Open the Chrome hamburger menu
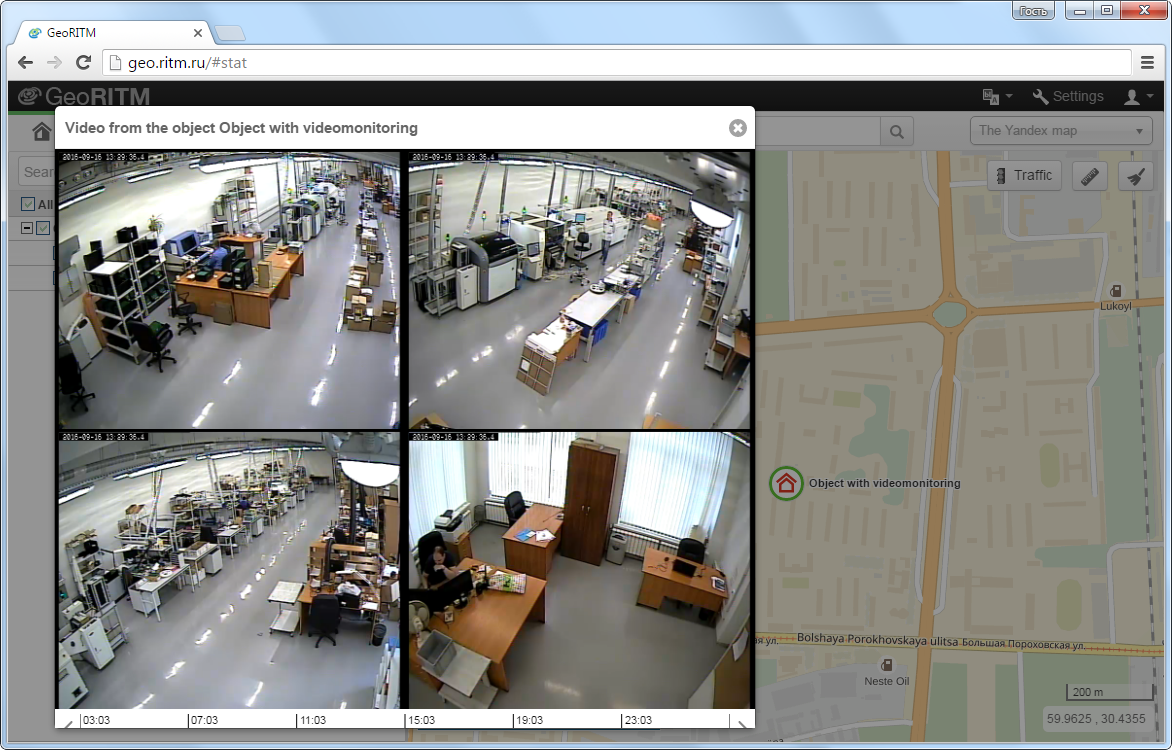 point(1147,63)
